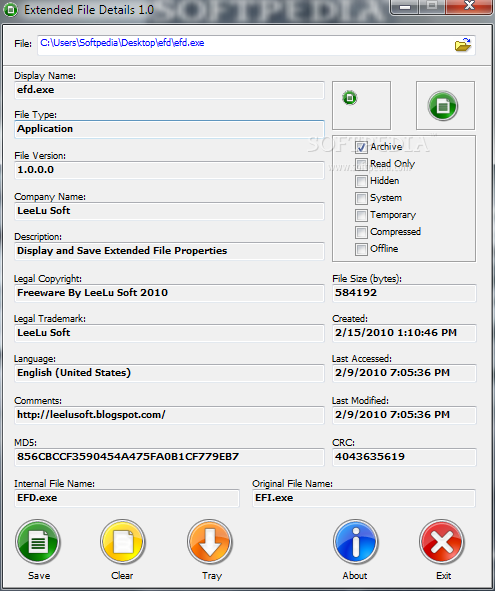495x591 pixels.
Task: Enable the Hidden attribute checkbox
Action: [361, 181]
